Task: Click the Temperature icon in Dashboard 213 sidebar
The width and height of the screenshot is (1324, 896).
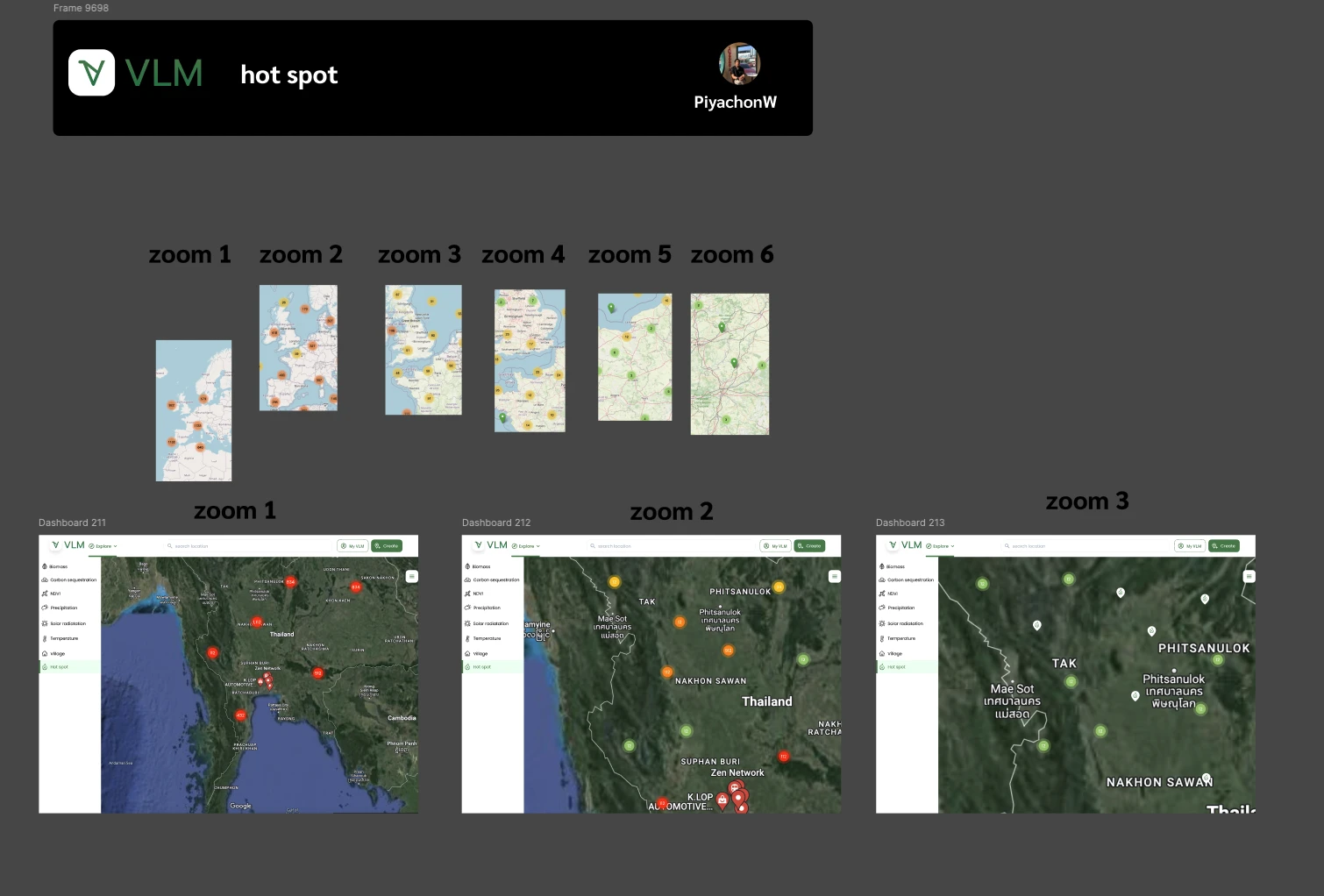Action: coord(882,638)
